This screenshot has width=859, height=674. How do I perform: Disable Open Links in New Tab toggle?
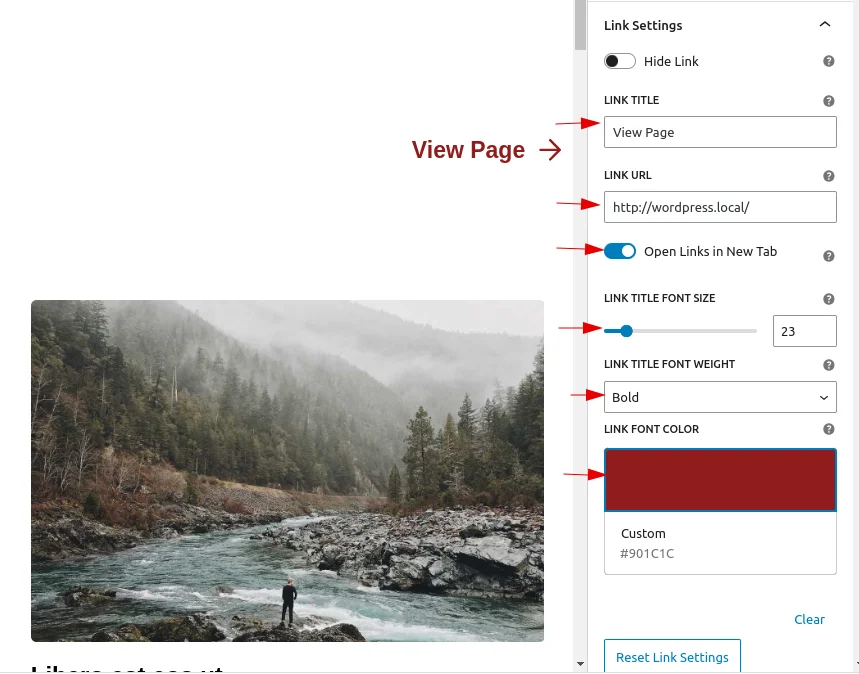pyautogui.click(x=620, y=251)
